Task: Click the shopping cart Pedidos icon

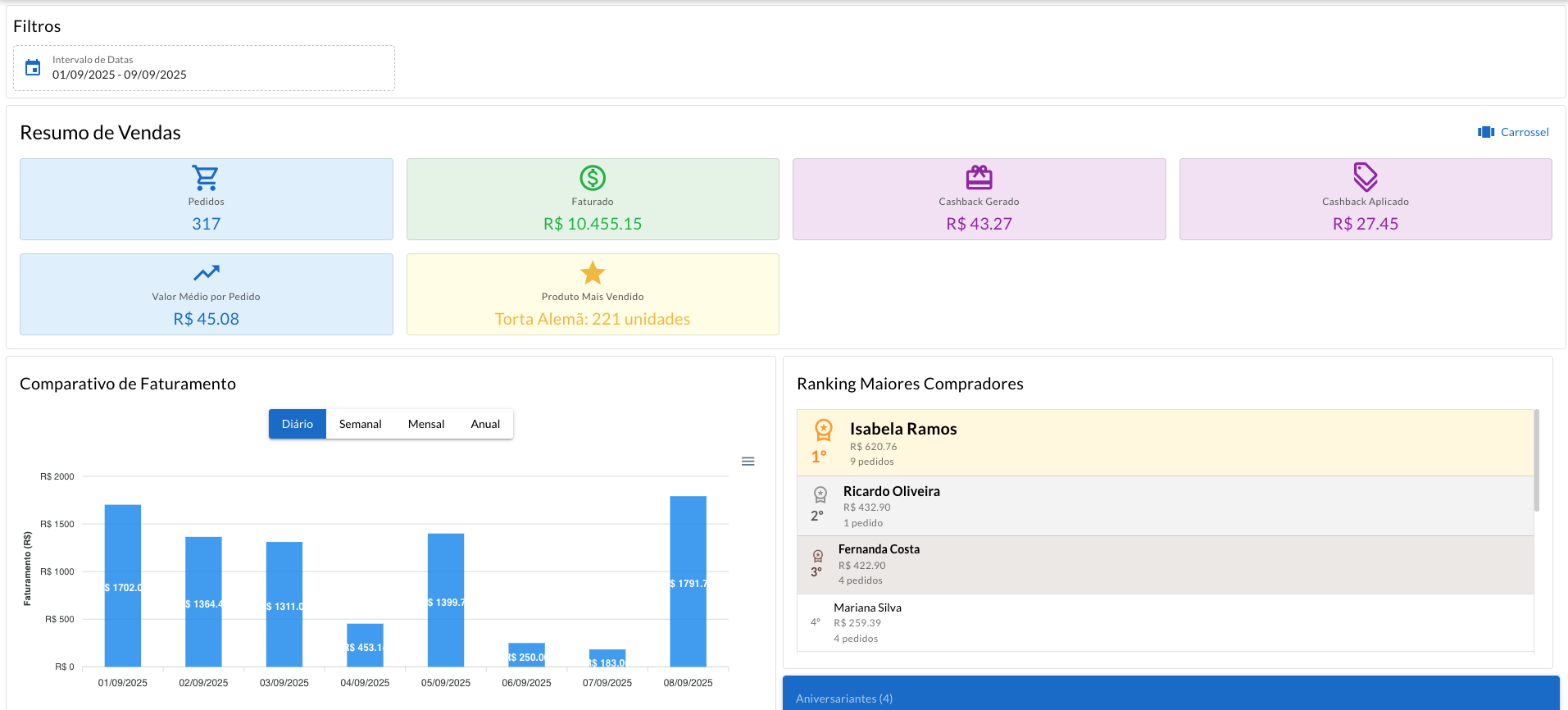Action: [206, 177]
